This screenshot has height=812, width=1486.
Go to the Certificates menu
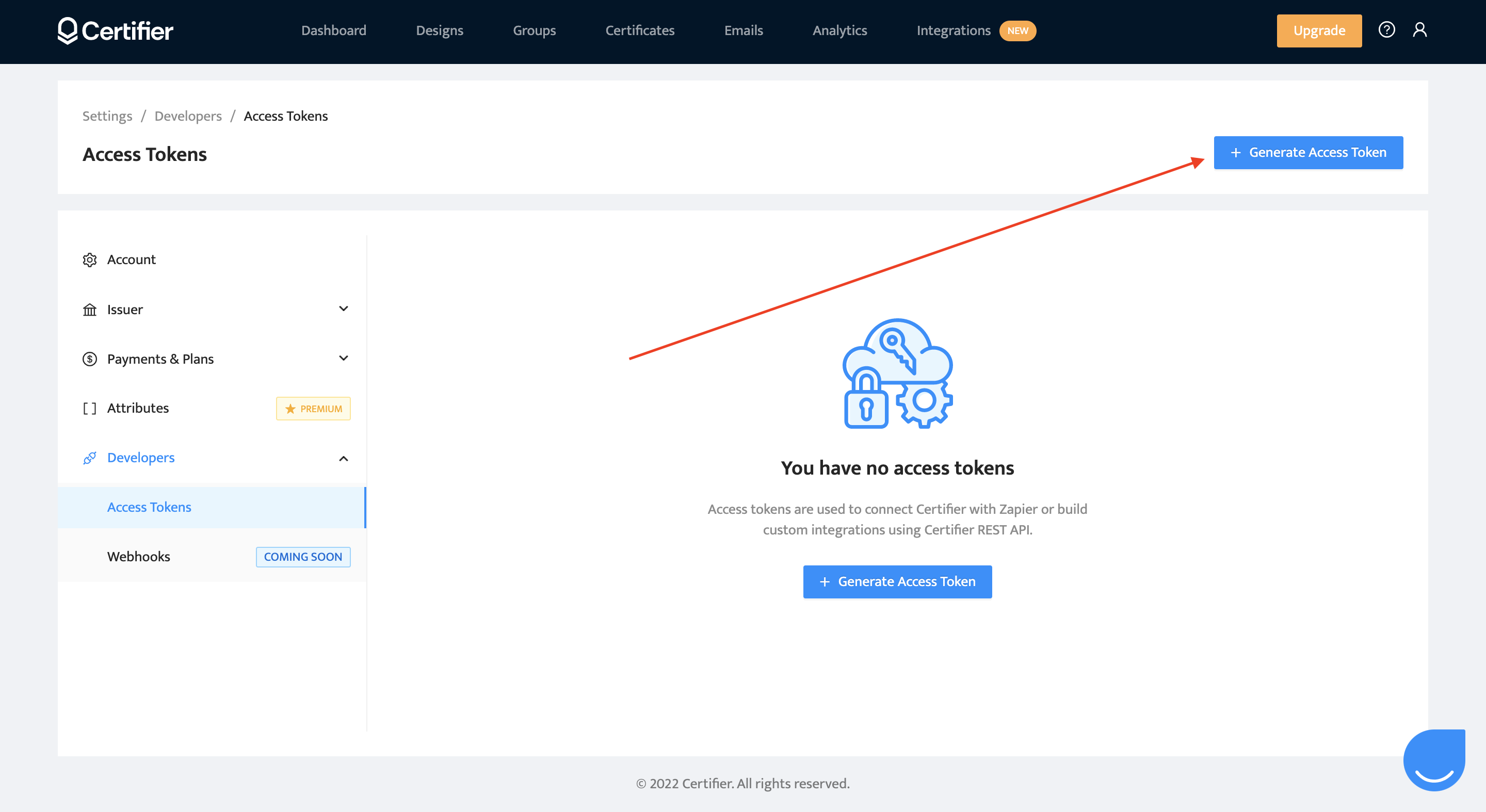pos(640,30)
